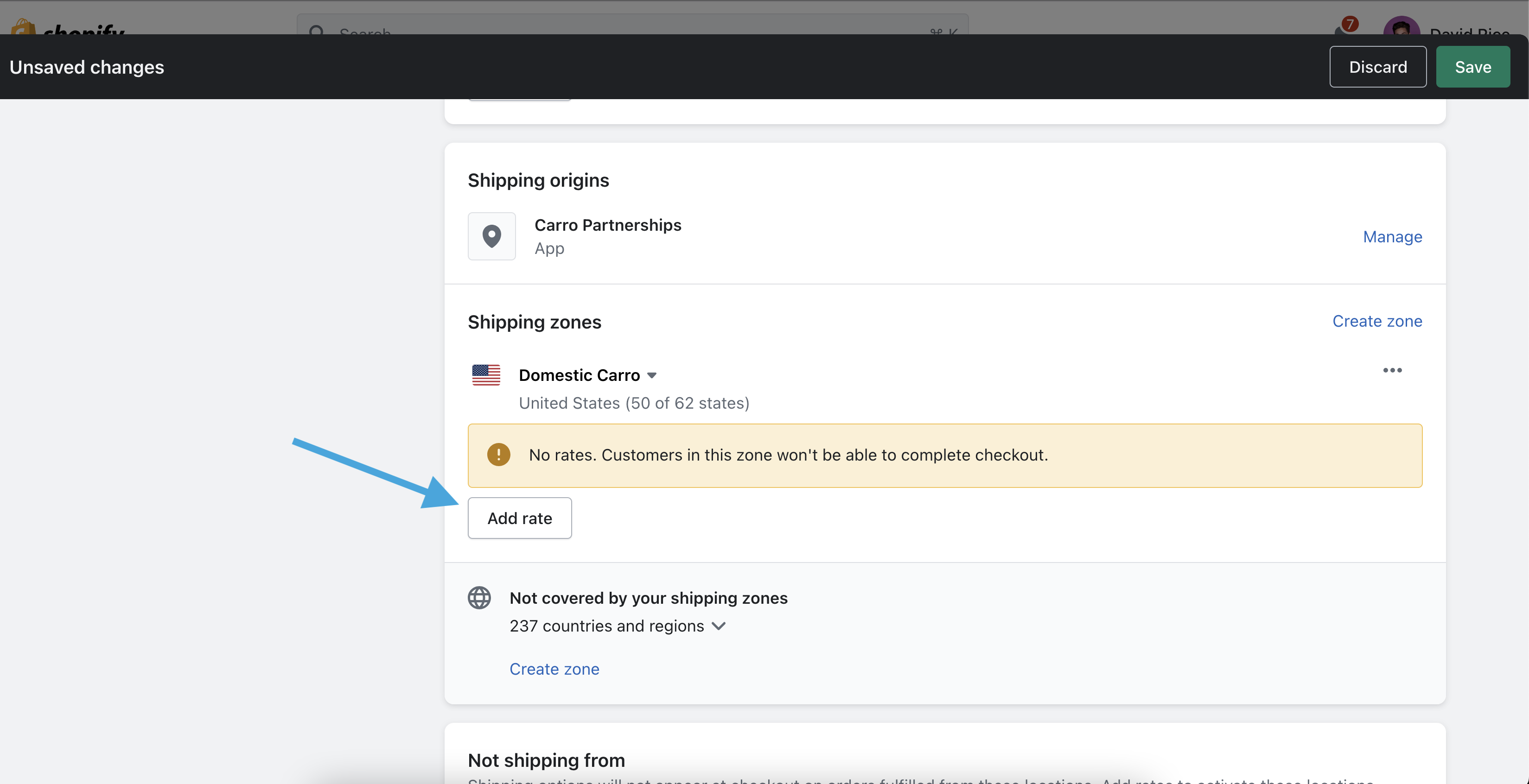Click the Carro Partnerships location pin icon
Image resolution: width=1529 pixels, height=784 pixels.
point(491,236)
